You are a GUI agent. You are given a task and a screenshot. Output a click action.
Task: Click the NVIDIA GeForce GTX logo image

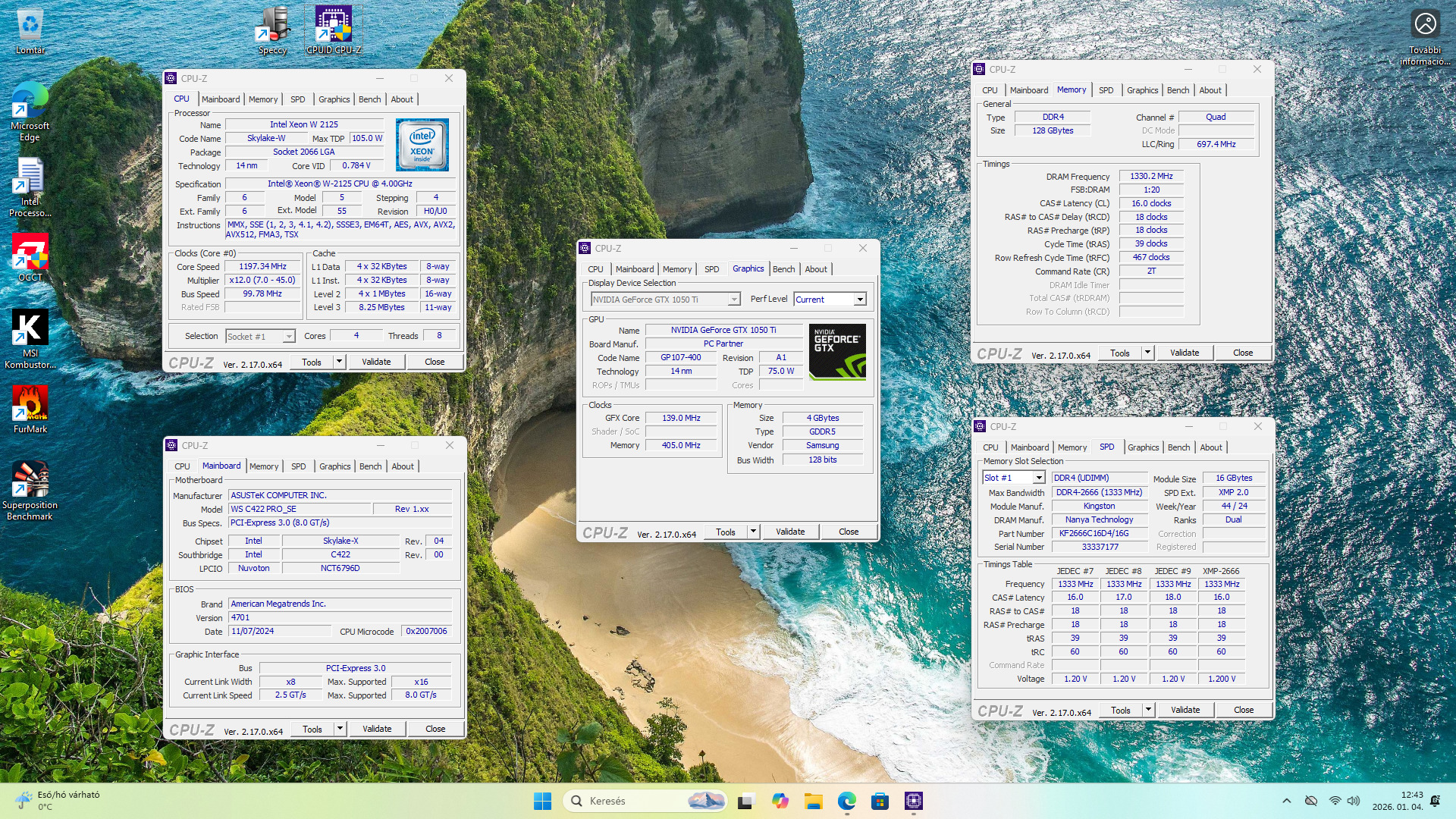pos(837,352)
